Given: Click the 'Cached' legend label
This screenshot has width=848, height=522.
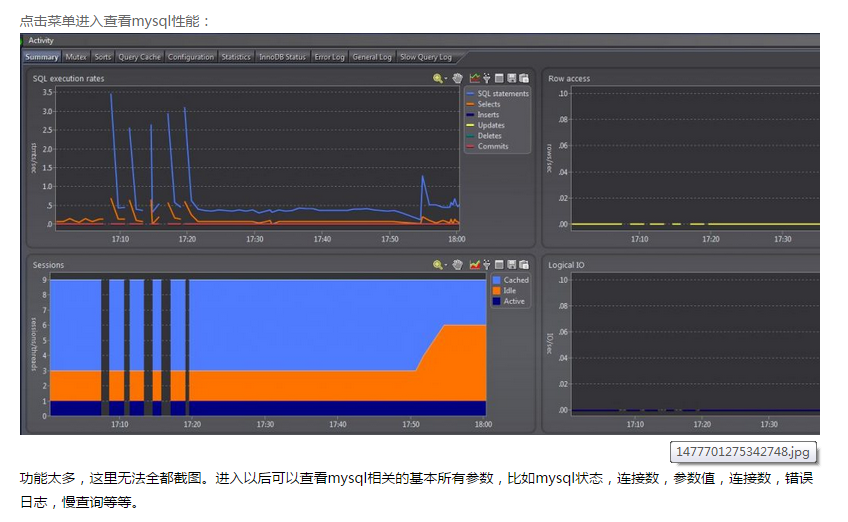Looking at the screenshot, I should pyautogui.click(x=516, y=280).
